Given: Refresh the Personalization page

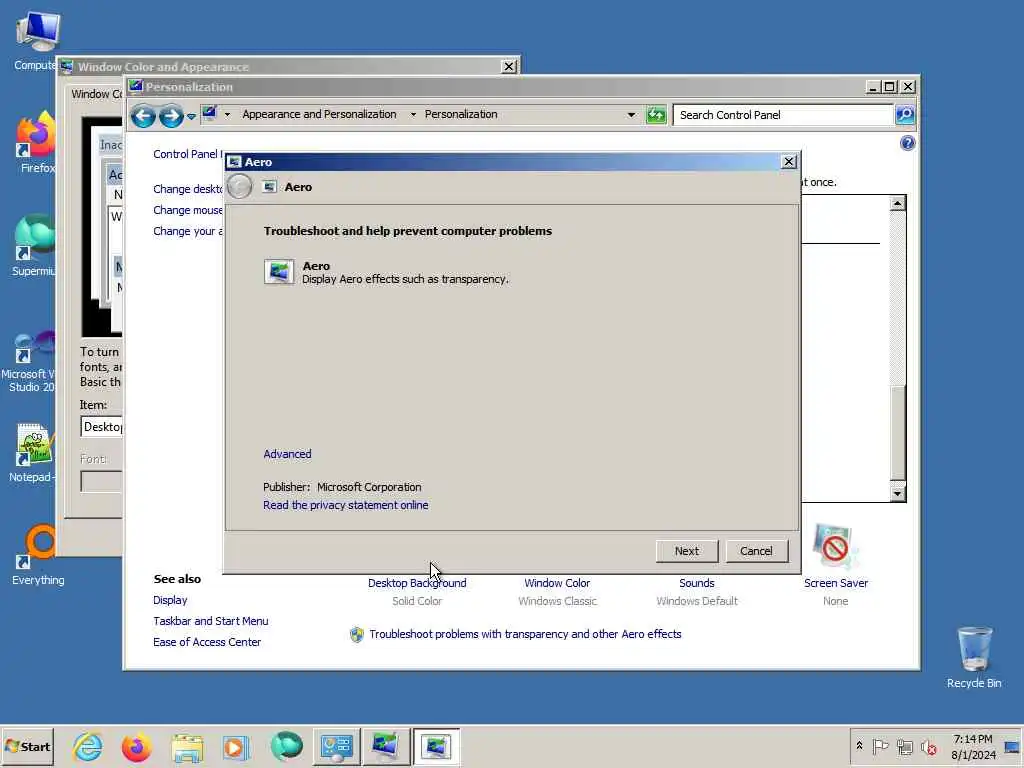Looking at the screenshot, I should point(656,115).
